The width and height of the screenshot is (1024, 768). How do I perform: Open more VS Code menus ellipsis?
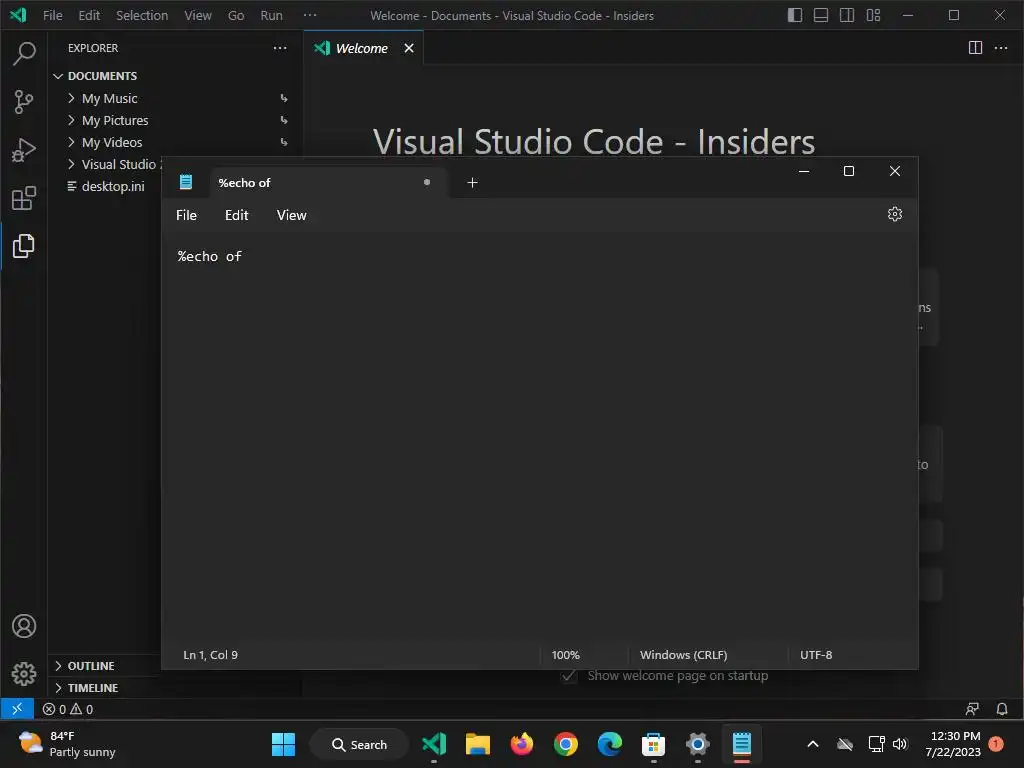pyautogui.click(x=310, y=15)
